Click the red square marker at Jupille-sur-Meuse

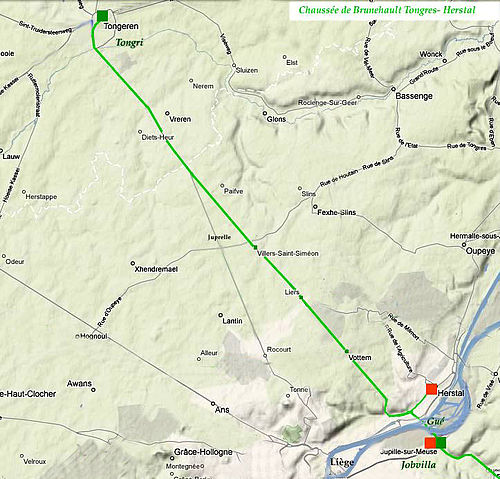[430, 443]
